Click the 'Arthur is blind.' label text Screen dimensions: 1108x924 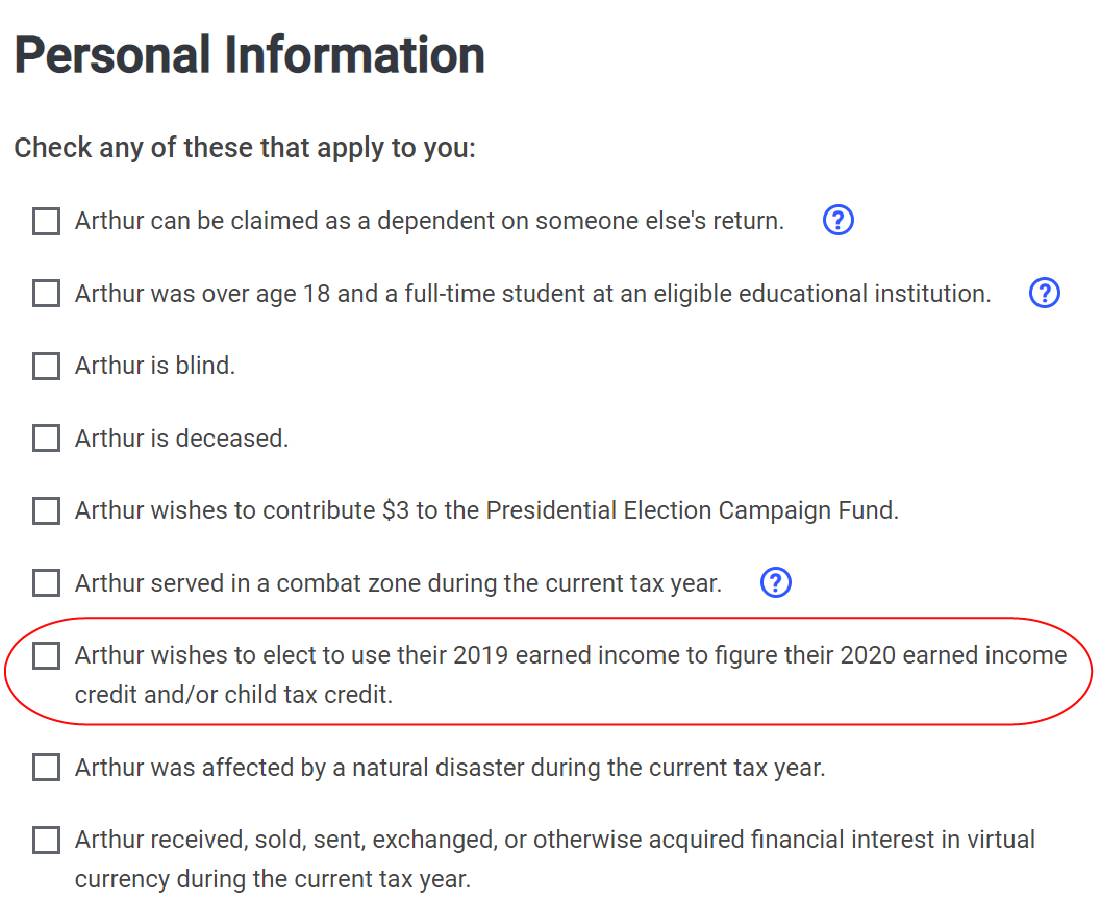pyautogui.click(x=155, y=366)
